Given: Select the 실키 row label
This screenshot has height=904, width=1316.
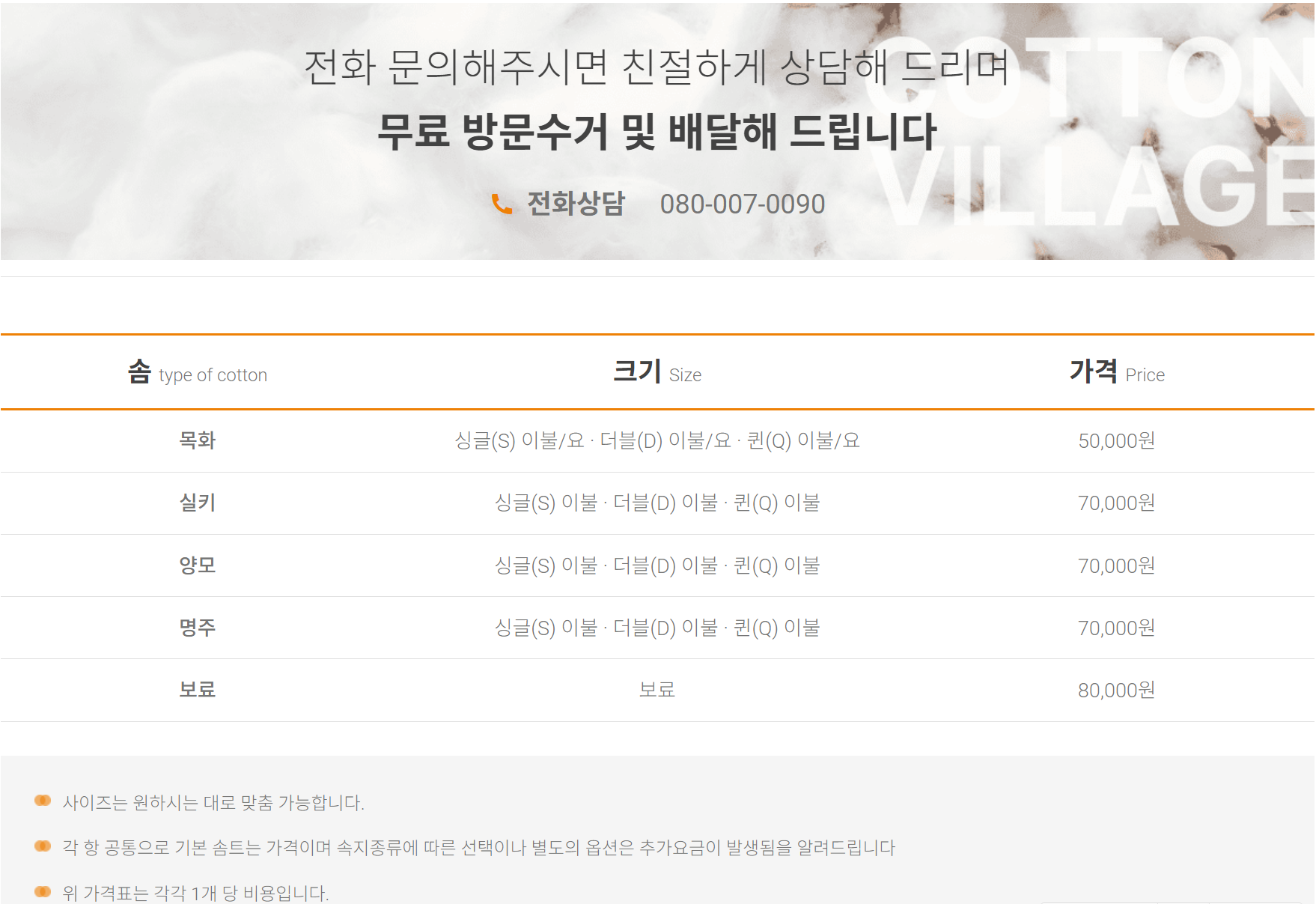Looking at the screenshot, I should [198, 503].
